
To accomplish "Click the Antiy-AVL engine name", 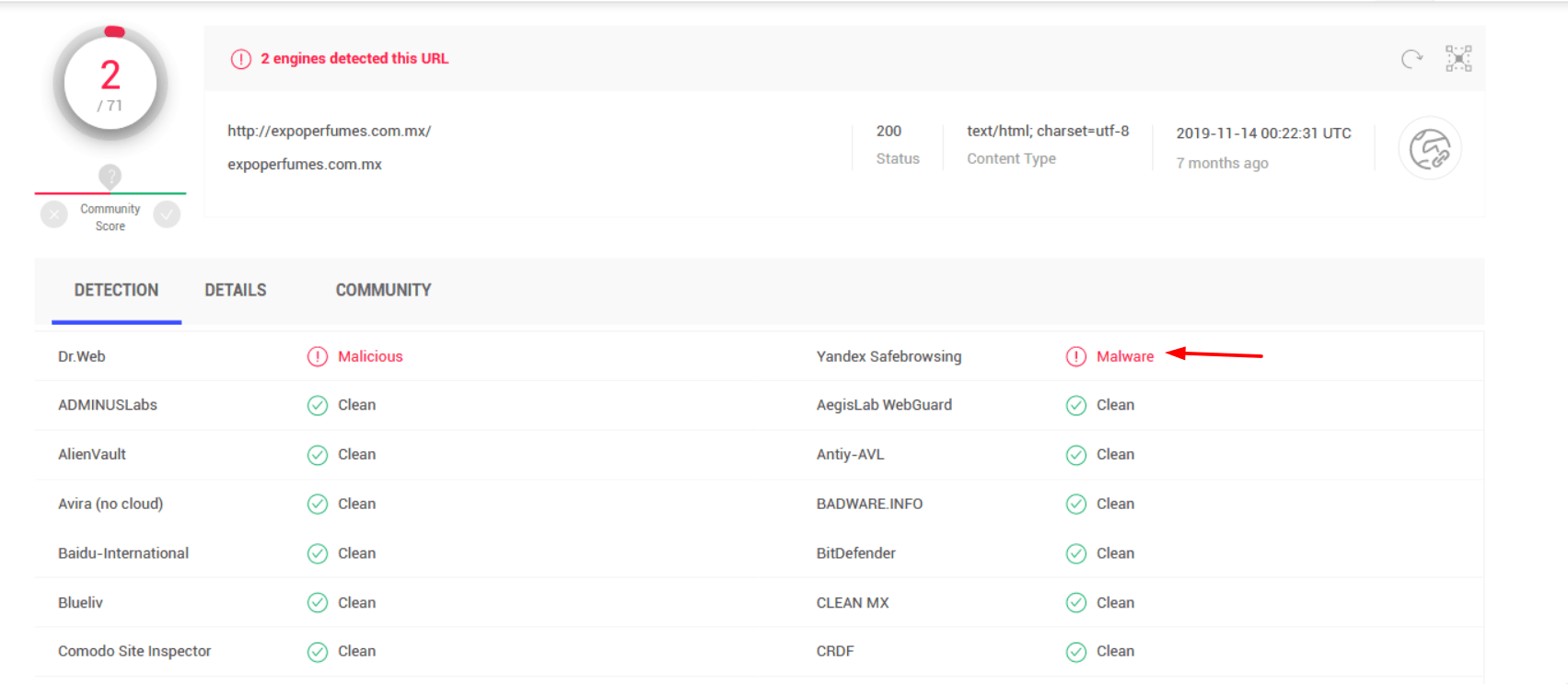I will [x=850, y=455].
